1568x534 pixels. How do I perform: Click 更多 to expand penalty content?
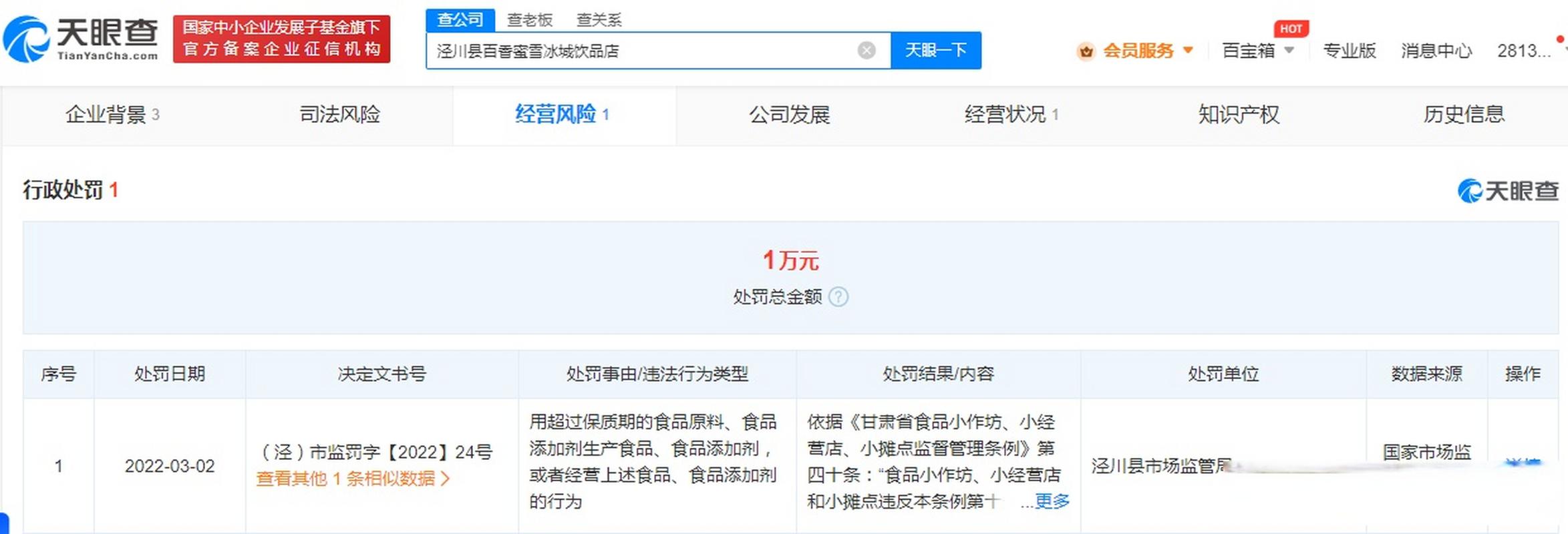point(1052,501)
